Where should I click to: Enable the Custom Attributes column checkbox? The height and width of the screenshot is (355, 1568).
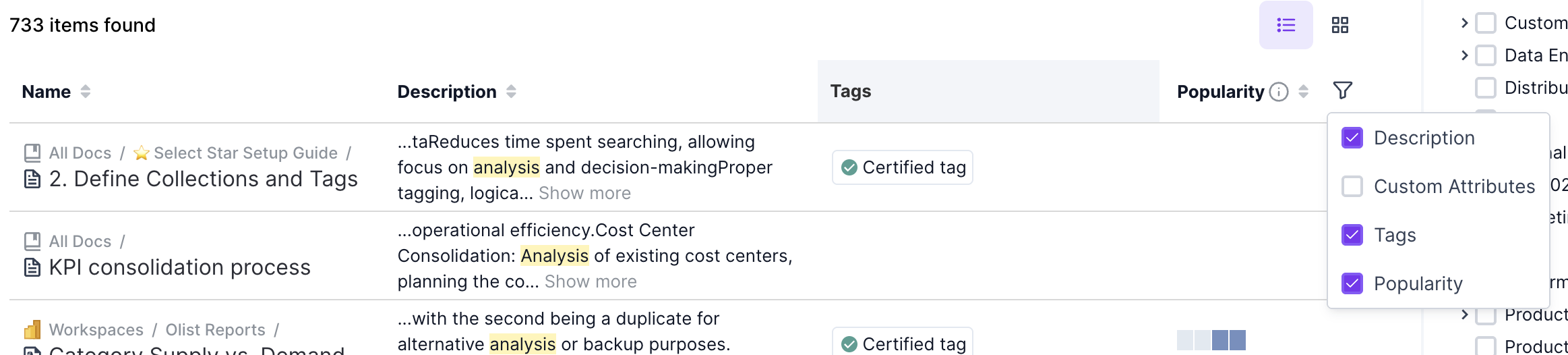click(1352, 186)
